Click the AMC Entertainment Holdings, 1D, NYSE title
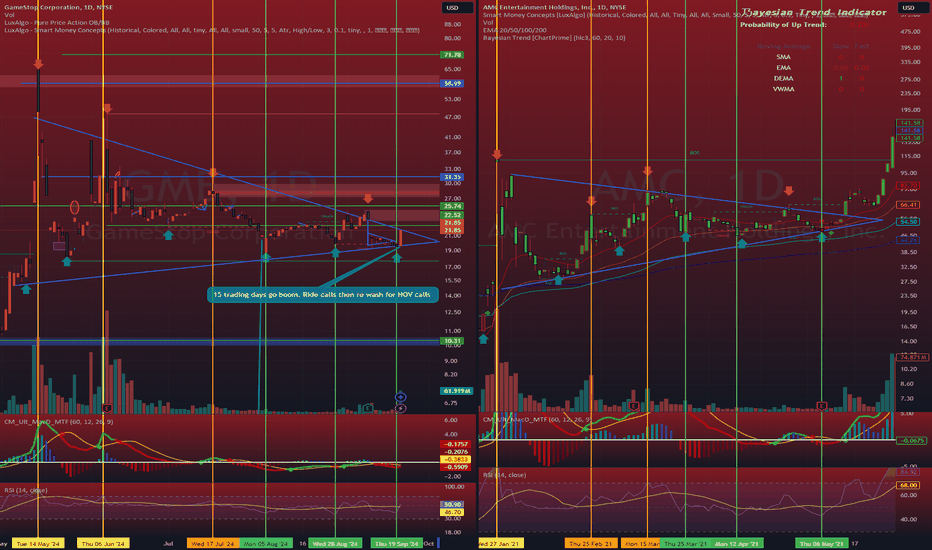This screenshot has height=550, width=932. [554, 7]
